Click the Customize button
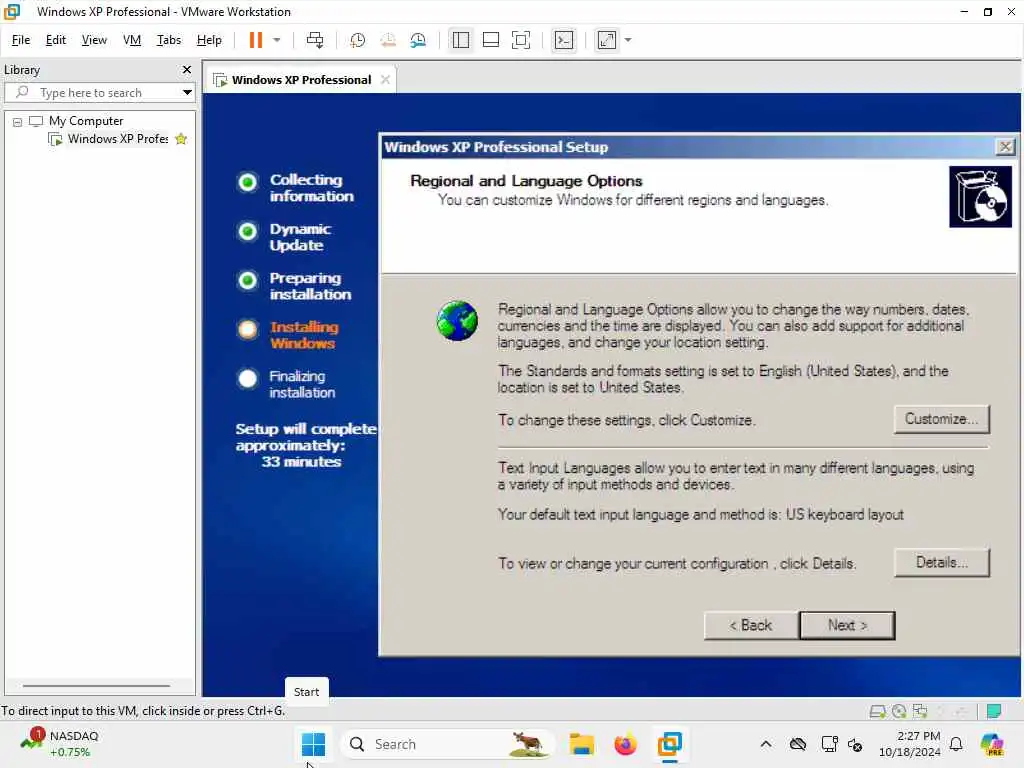Viewport: 1024px width, 768px height. coord(941,419)
